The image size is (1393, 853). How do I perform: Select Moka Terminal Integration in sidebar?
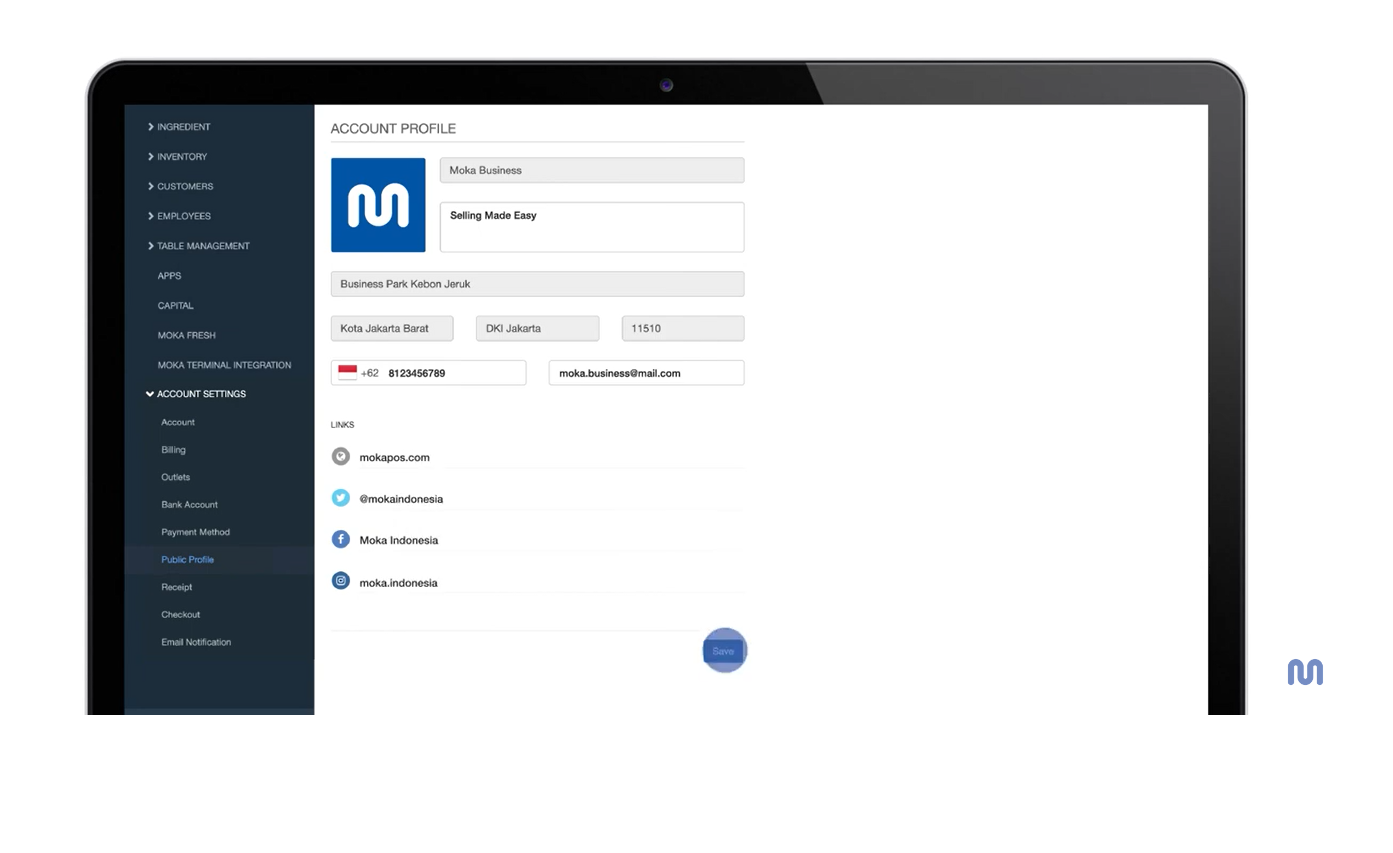point(224,365)
